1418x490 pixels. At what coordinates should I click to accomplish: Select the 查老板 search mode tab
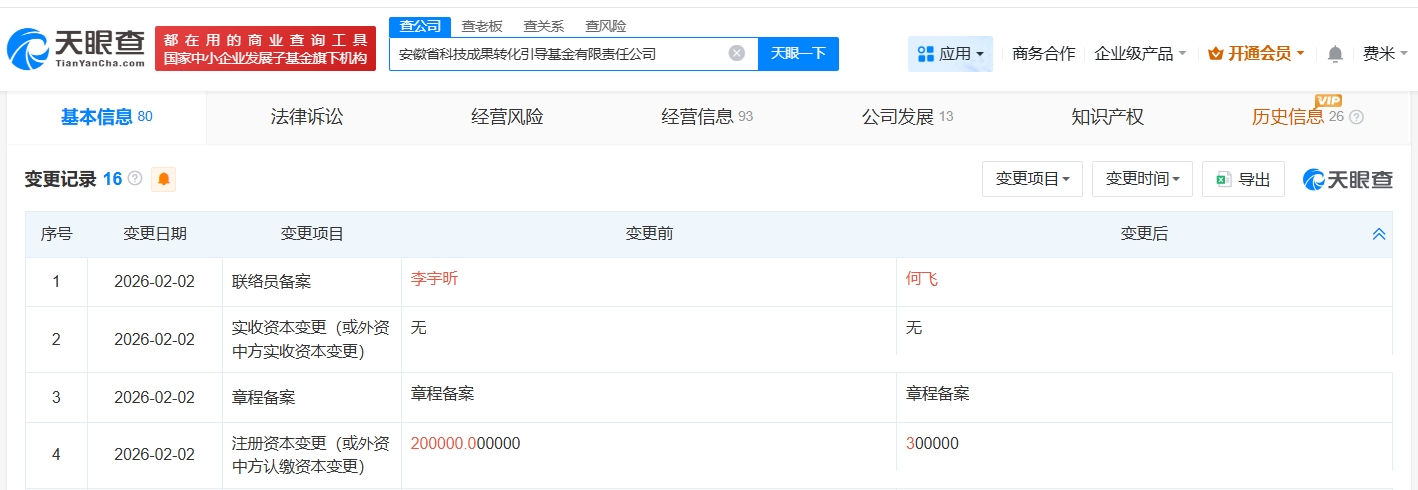482,27
